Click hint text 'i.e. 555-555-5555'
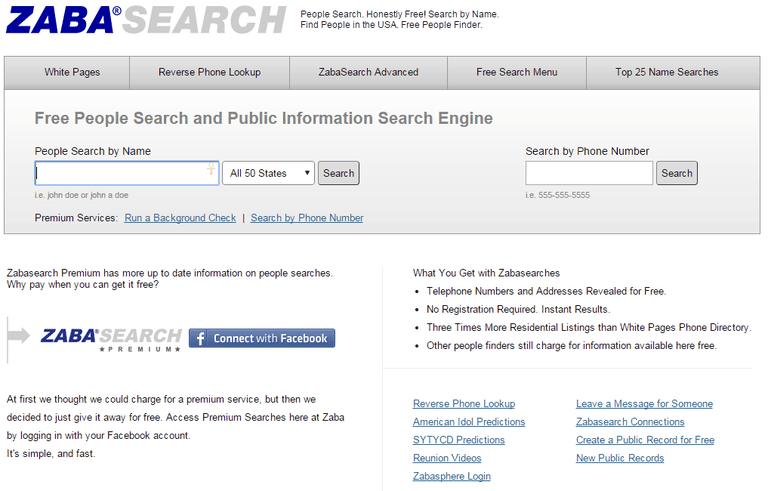Viewport: 768px width, 491px height. 557,195
